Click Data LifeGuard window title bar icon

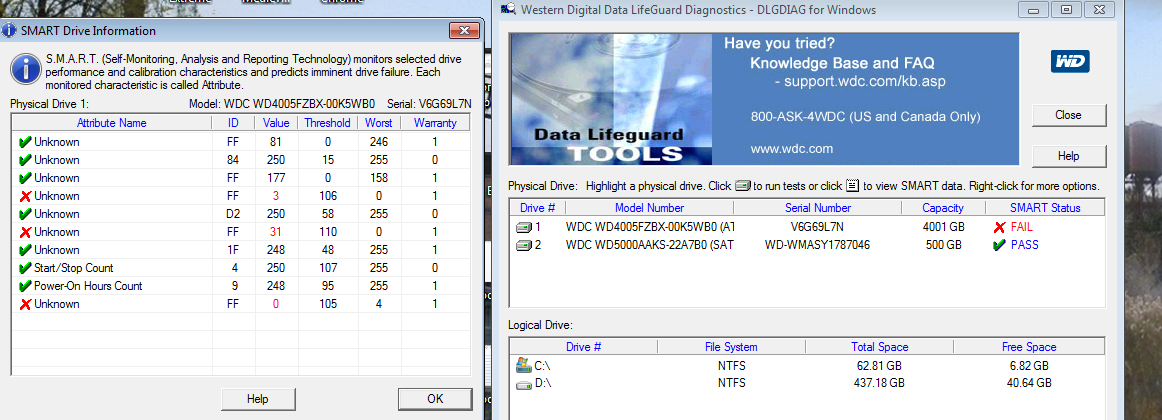(x=508, y=10)
